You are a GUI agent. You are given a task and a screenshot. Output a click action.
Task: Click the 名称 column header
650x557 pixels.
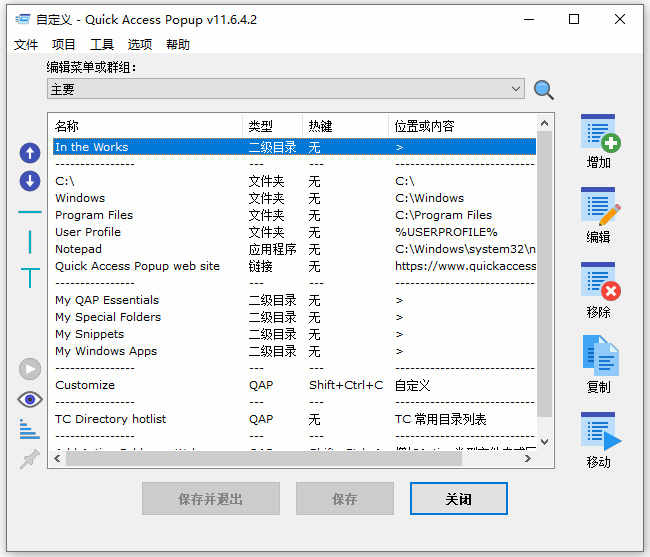[x=145, y=126]
